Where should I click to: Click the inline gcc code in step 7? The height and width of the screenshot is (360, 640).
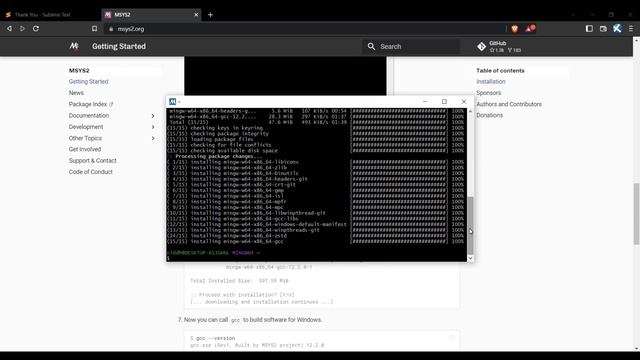(x=236, y=320)
